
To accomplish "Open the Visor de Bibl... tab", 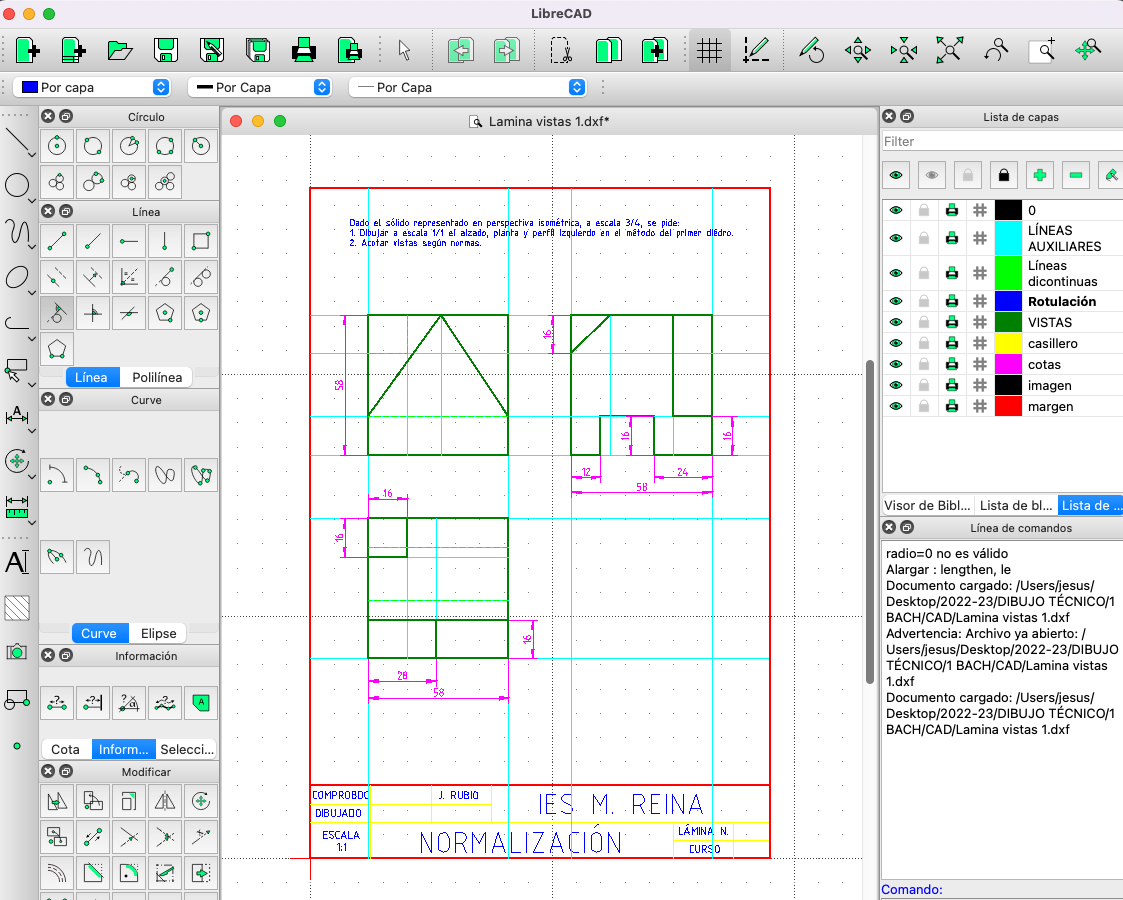I will point(927,505).
